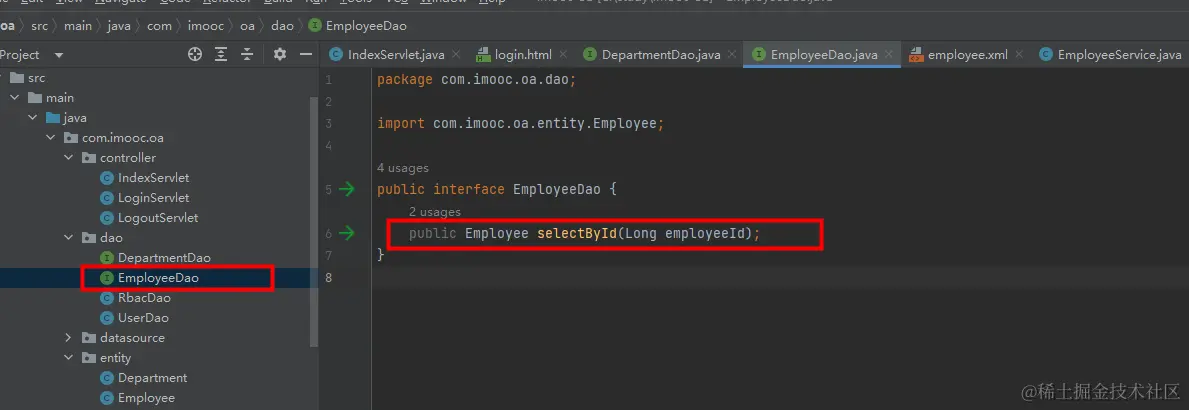Click java in the breadcrumb path
1189x410 pixels.
[119, 26]
